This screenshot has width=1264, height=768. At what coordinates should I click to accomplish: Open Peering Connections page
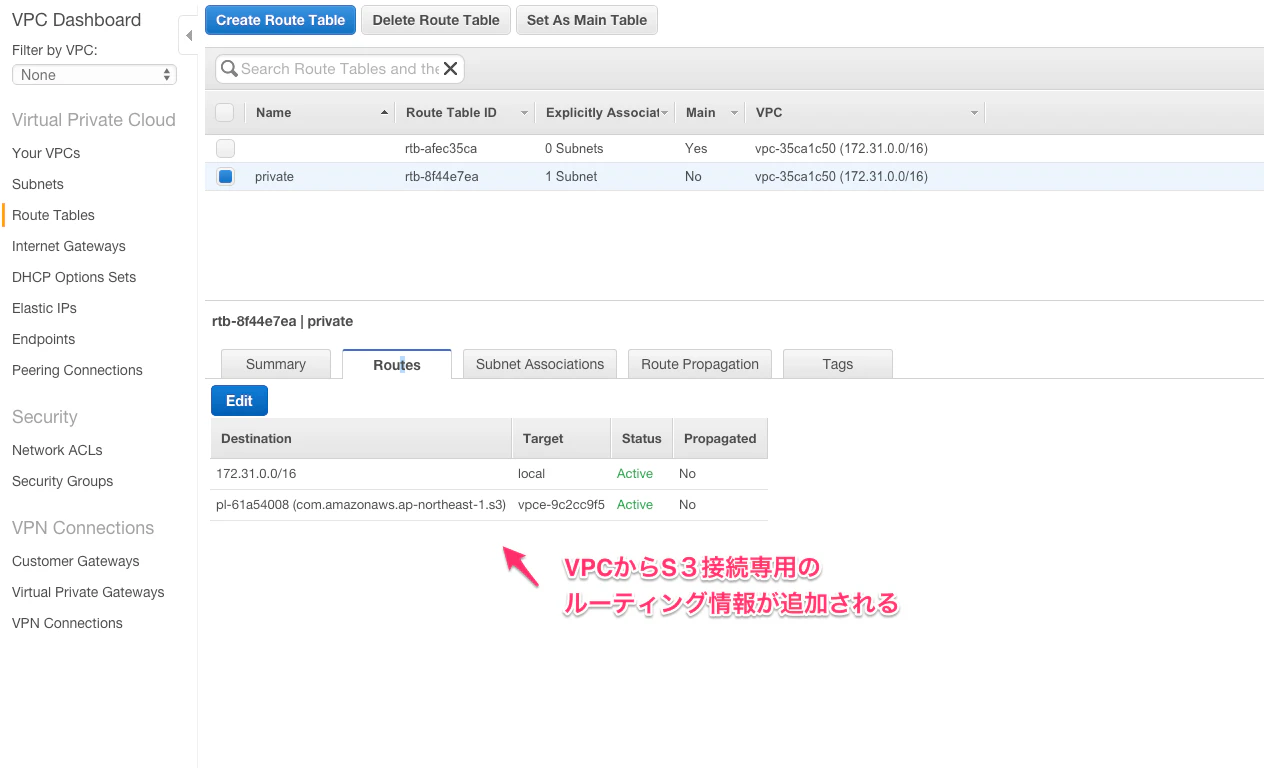(x=77, y=370)
